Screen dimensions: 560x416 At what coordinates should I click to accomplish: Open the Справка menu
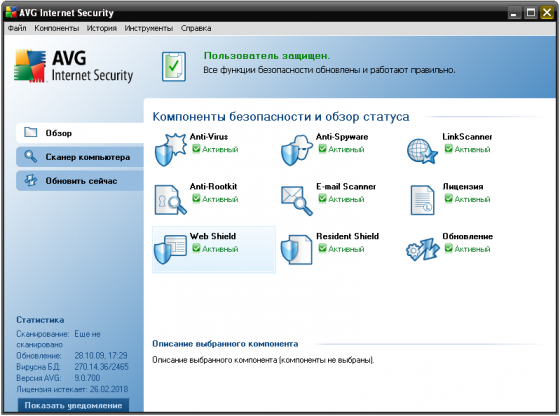point(196,28)
